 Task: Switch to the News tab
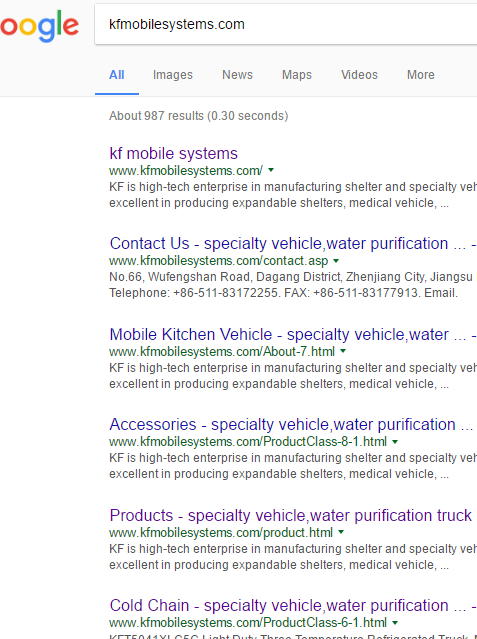pos(237,75)
